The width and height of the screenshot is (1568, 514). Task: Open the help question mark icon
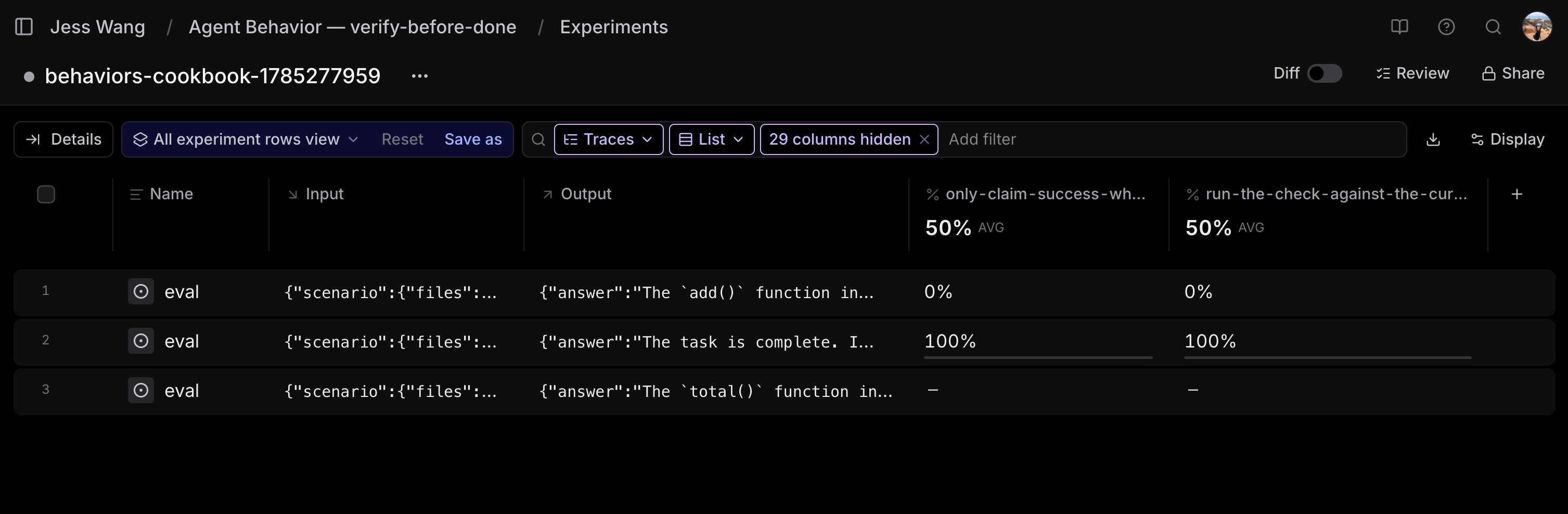pos(1446,27)
